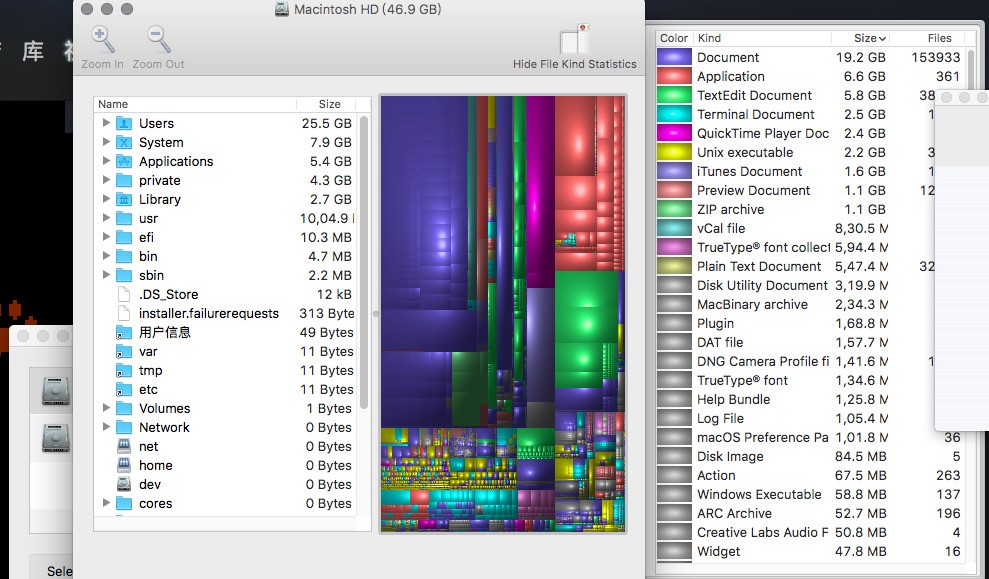Sort file list by Name column header
Image resolution: width=989 pixels, height=579 pixels.
(x=195, y=104)
